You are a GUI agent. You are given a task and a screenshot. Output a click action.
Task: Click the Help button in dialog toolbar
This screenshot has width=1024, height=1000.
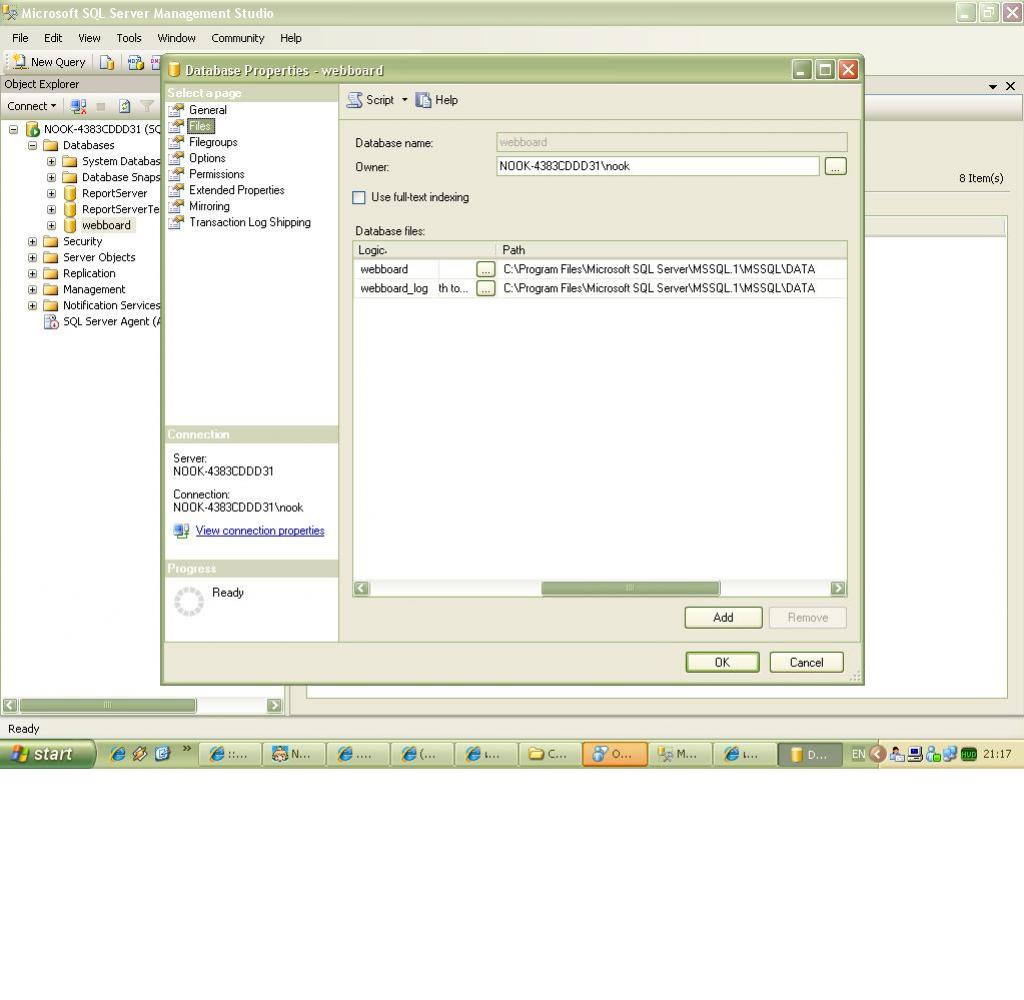(x=437, y=100)
